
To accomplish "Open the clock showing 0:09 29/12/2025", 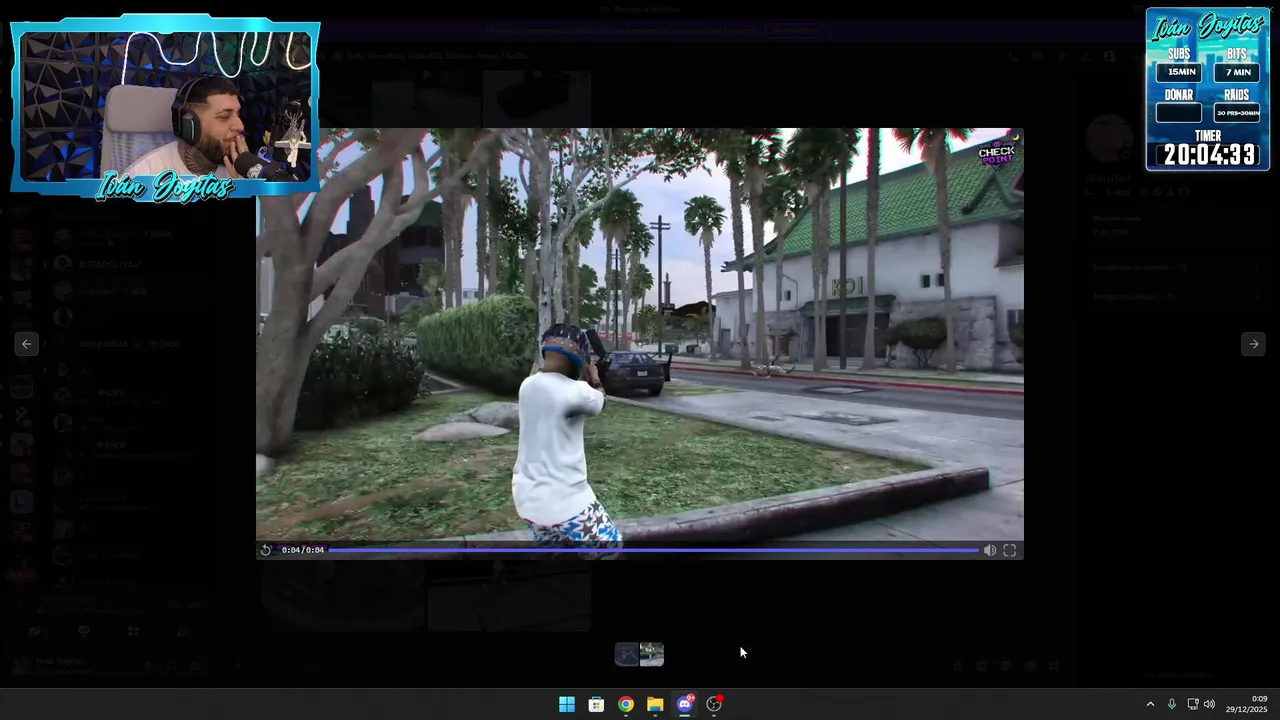I will click(x=1247, y=704).
